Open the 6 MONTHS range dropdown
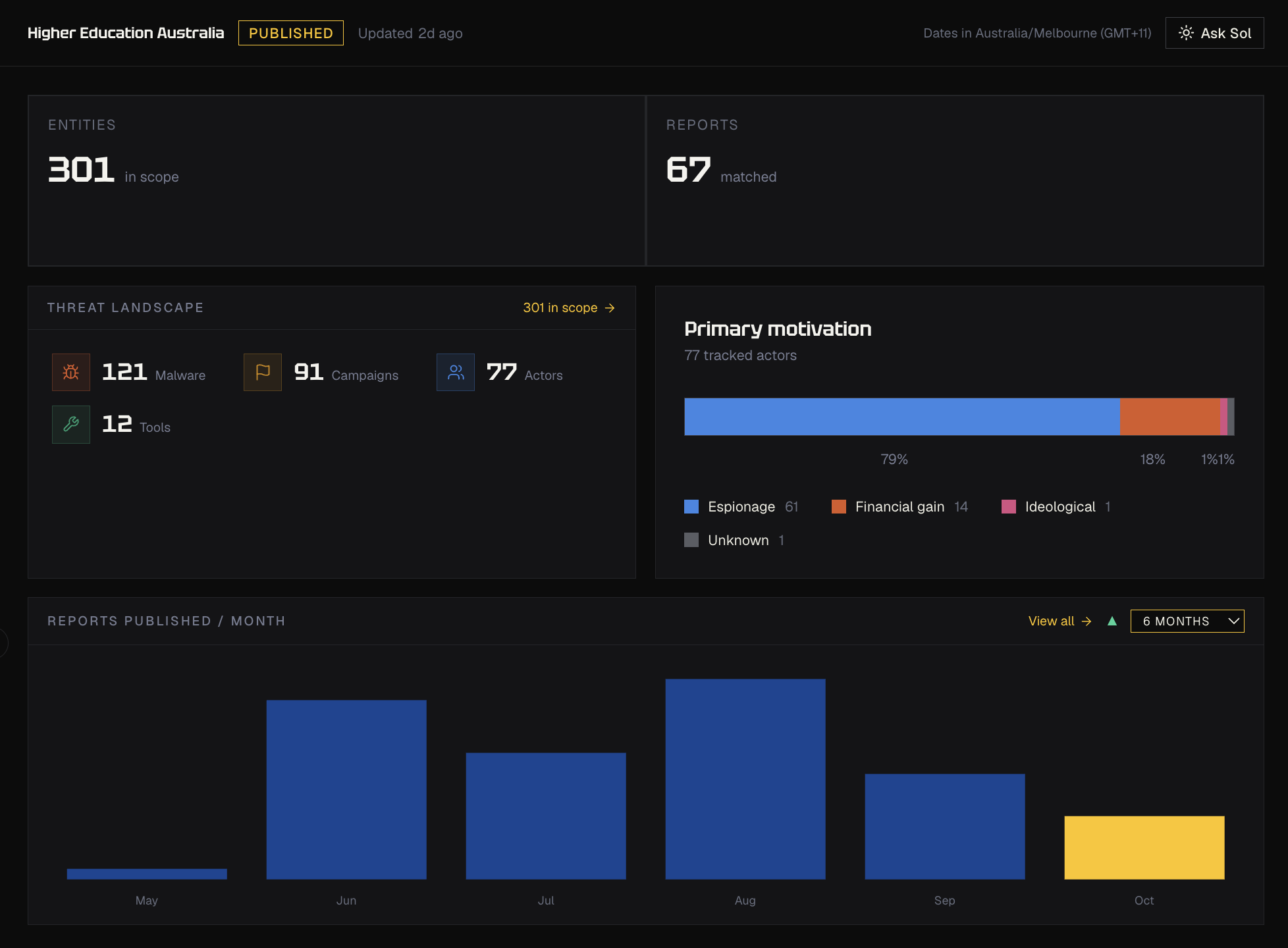The width and height of the screenshot is (1288, 948). click(1187, 621)
